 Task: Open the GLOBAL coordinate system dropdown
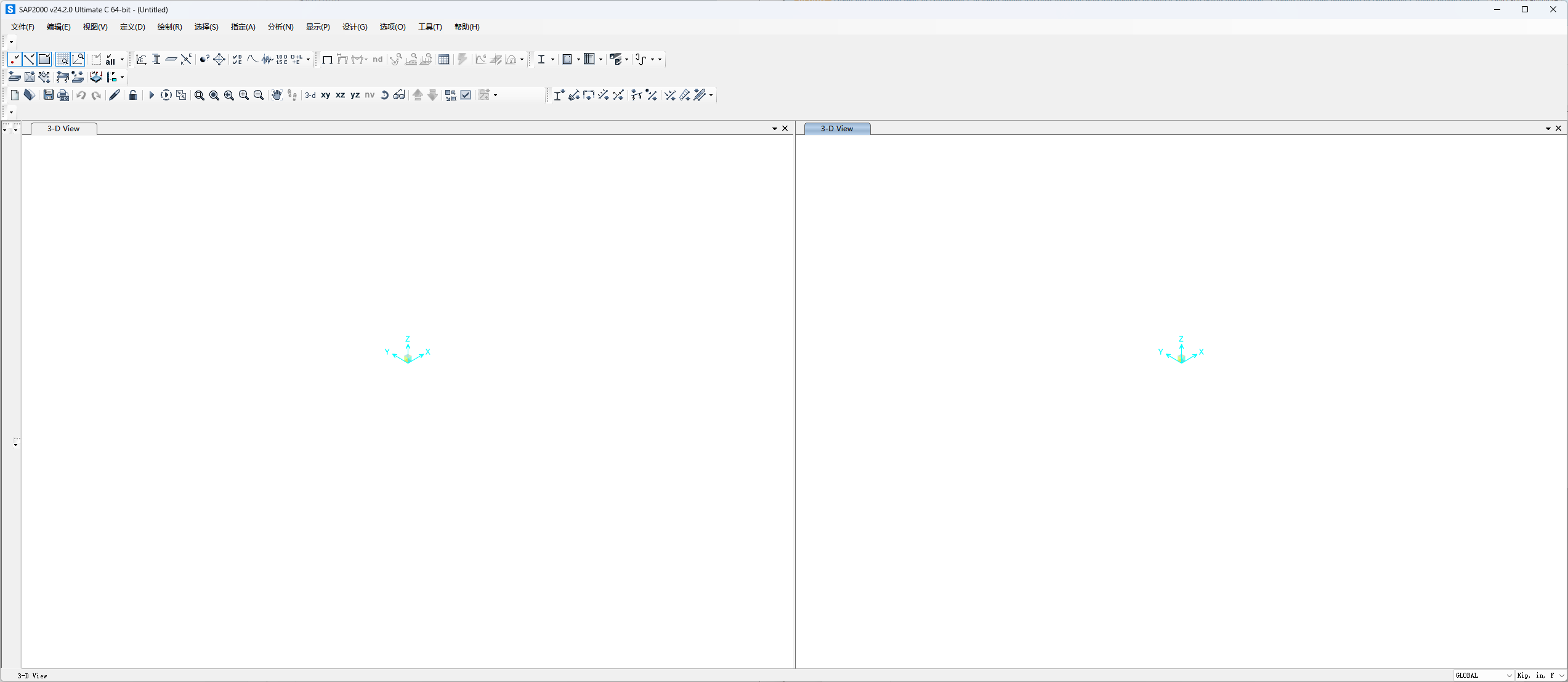coord(1481,675)
